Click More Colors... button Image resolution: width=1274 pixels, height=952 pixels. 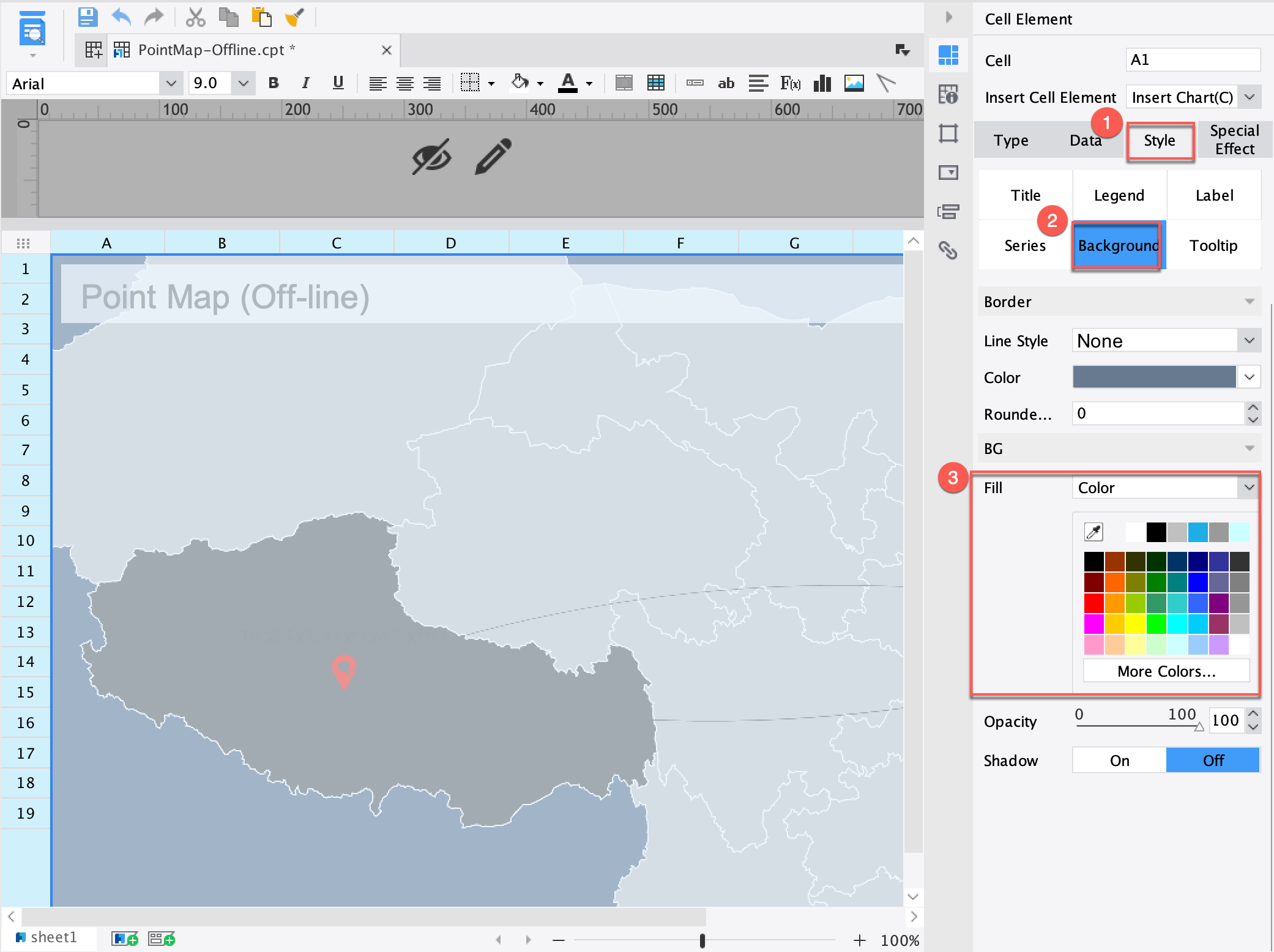tap(1166, 671)
